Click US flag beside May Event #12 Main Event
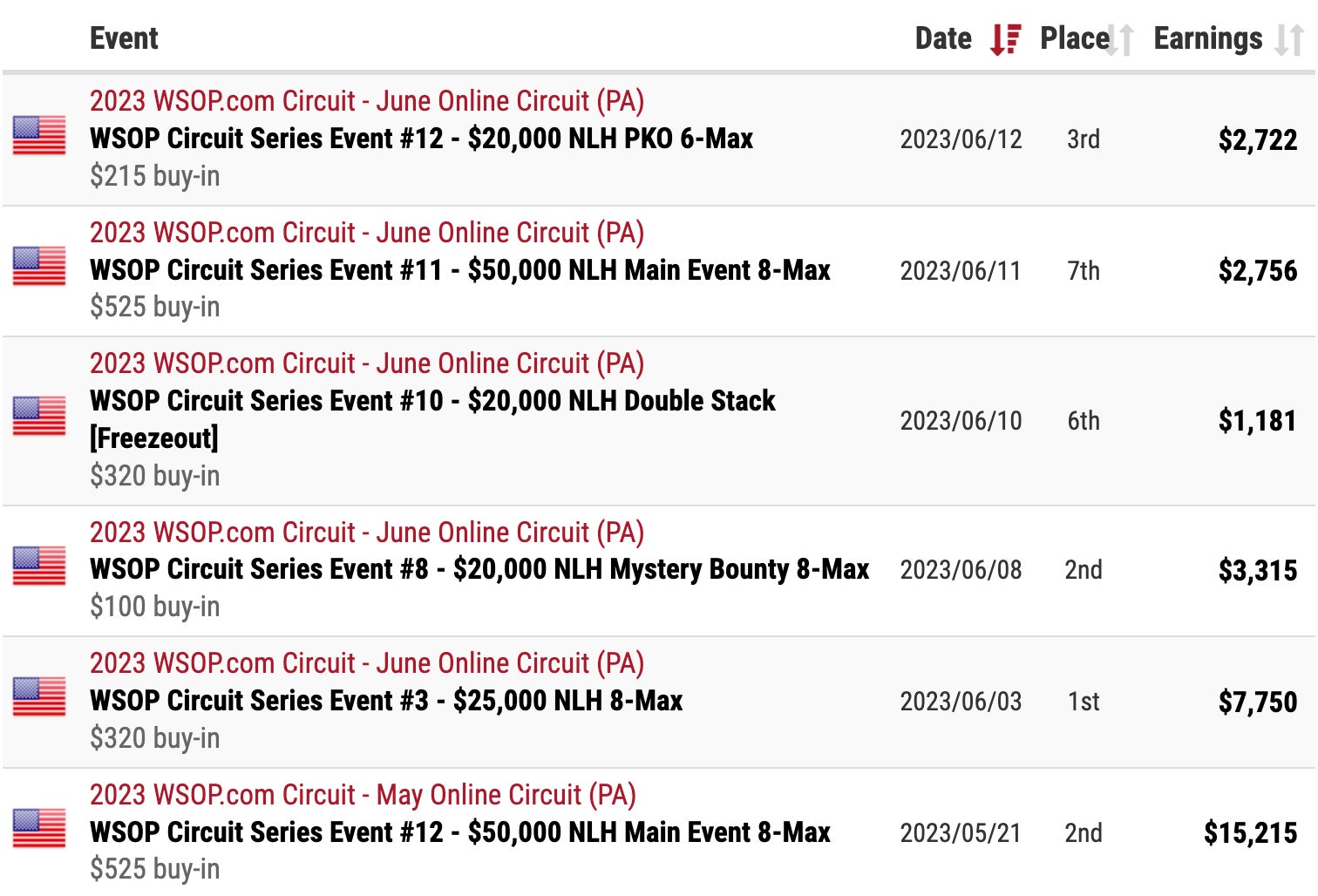 pos(39,829)
